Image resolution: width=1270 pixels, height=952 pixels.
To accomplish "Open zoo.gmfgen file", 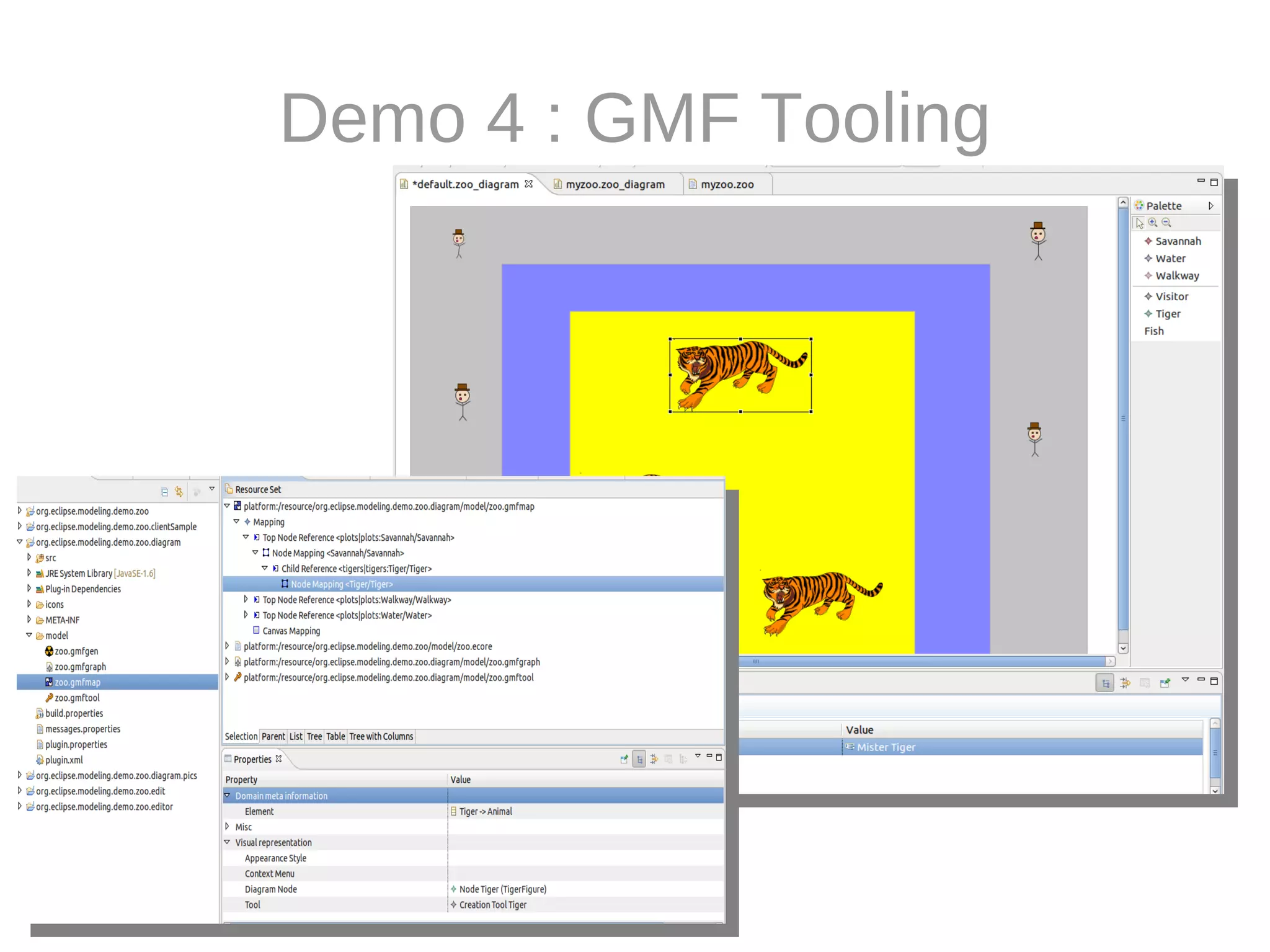I will coord(71,651).
